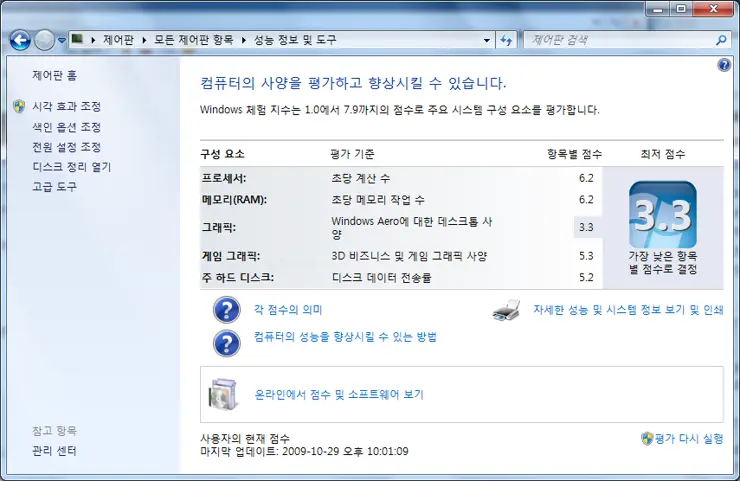Expand arrow after 모든 제어판 항목 breadcrumb

click(244, 40)
